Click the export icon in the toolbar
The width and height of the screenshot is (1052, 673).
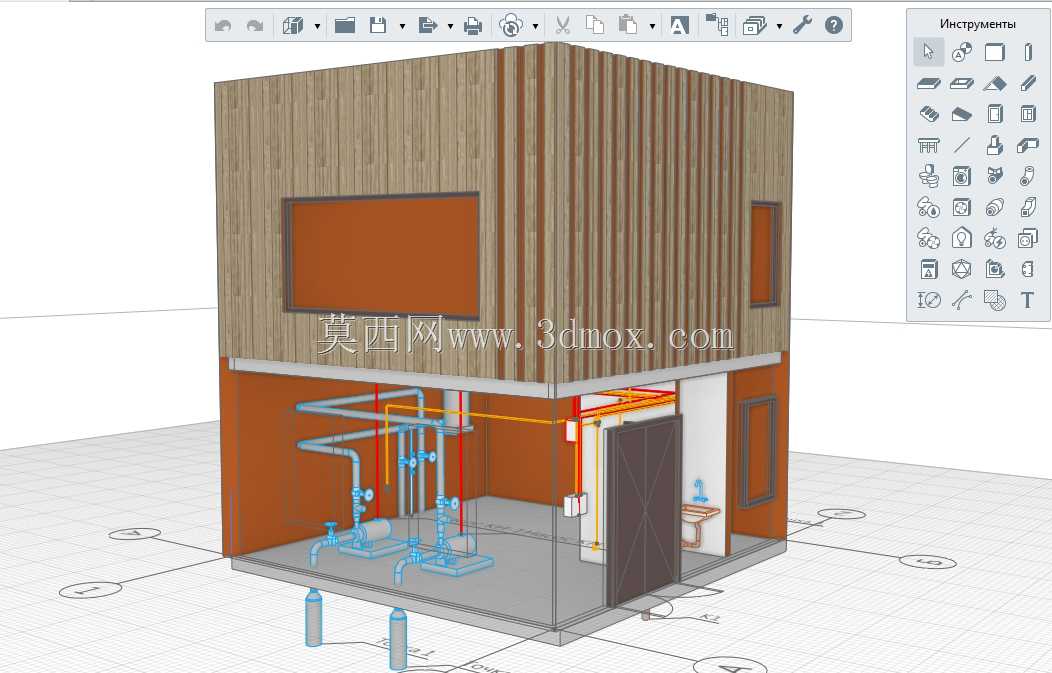coord(427,25)
